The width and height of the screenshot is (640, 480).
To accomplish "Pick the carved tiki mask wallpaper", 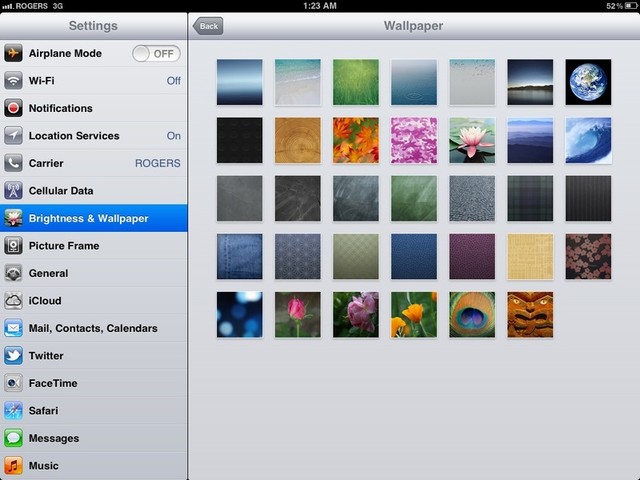I will click(x=530, y=315).
